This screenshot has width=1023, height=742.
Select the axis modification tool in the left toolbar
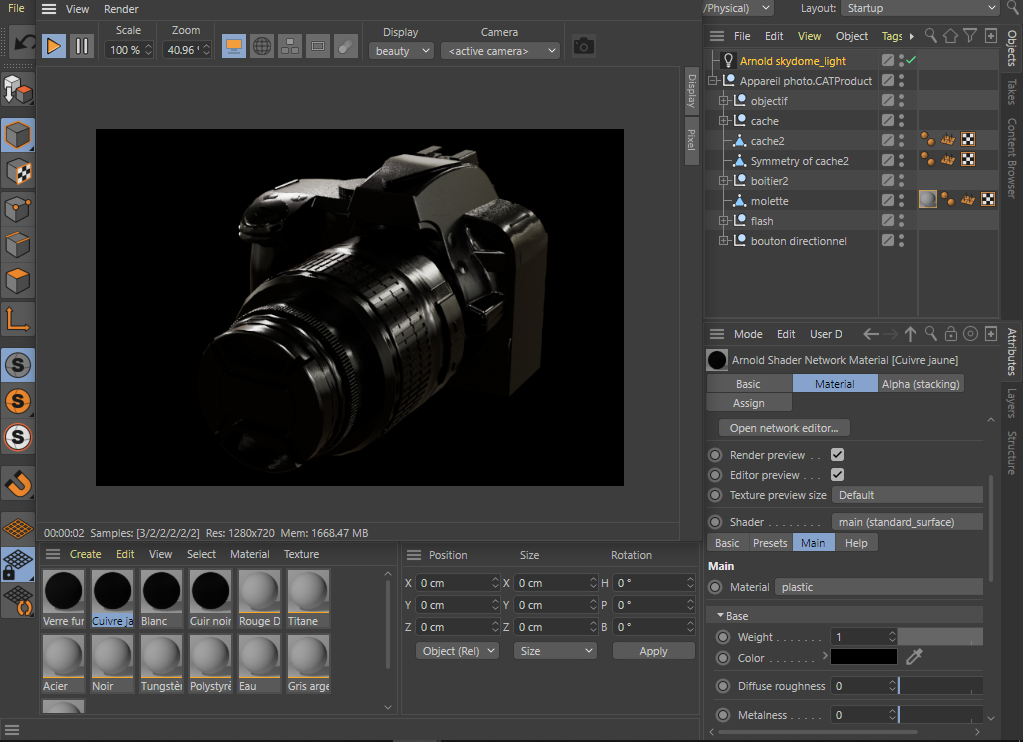pyautogui.click(x=17, y=320)
